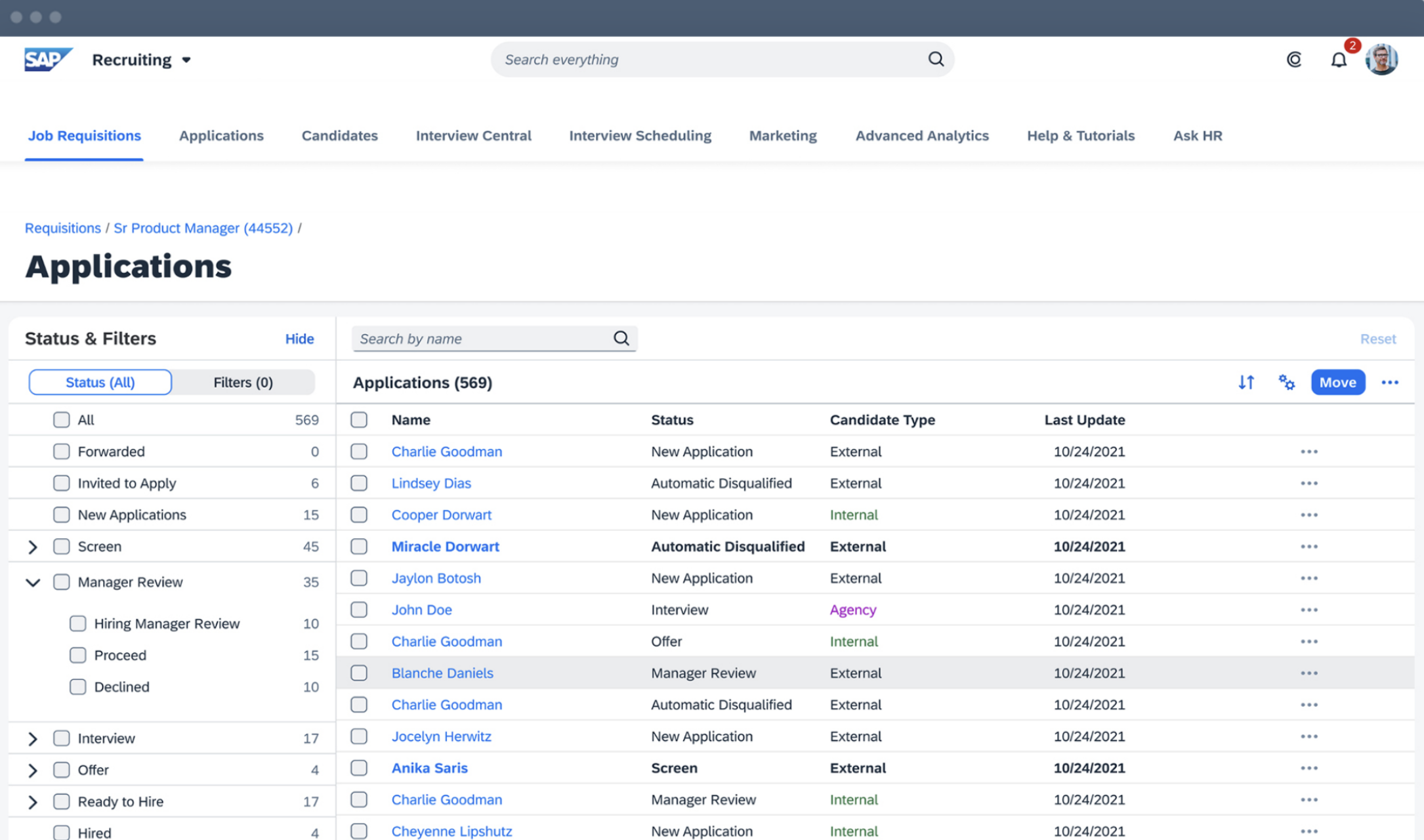The width and height of the screenshot is (1424, 840).
Task: Check the Screen group checkbox
Action: coord(61,546)
